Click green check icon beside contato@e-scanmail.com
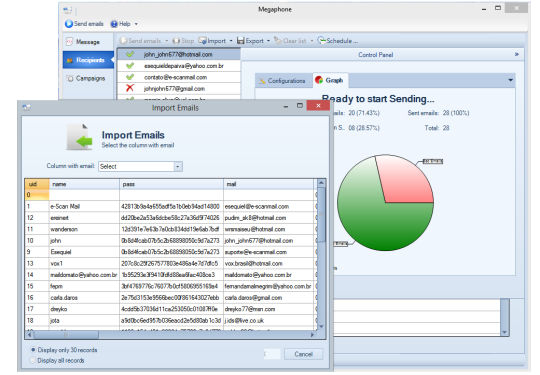The height and width of the screenshot is (375, 540). click(130, 77)
